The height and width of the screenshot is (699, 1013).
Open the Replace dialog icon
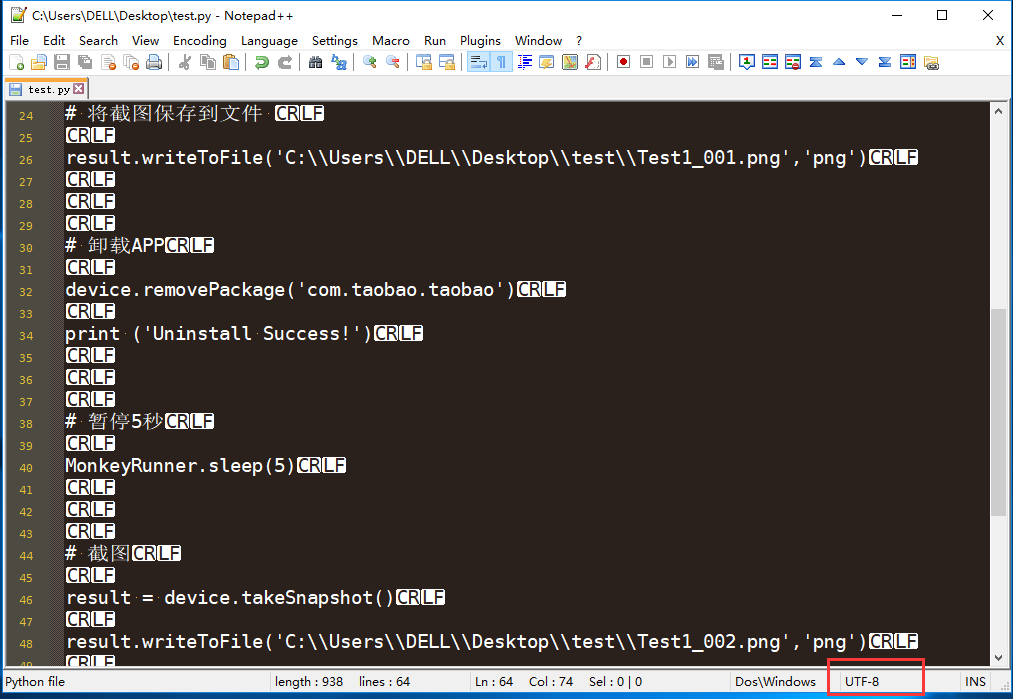tap(339, 63)
